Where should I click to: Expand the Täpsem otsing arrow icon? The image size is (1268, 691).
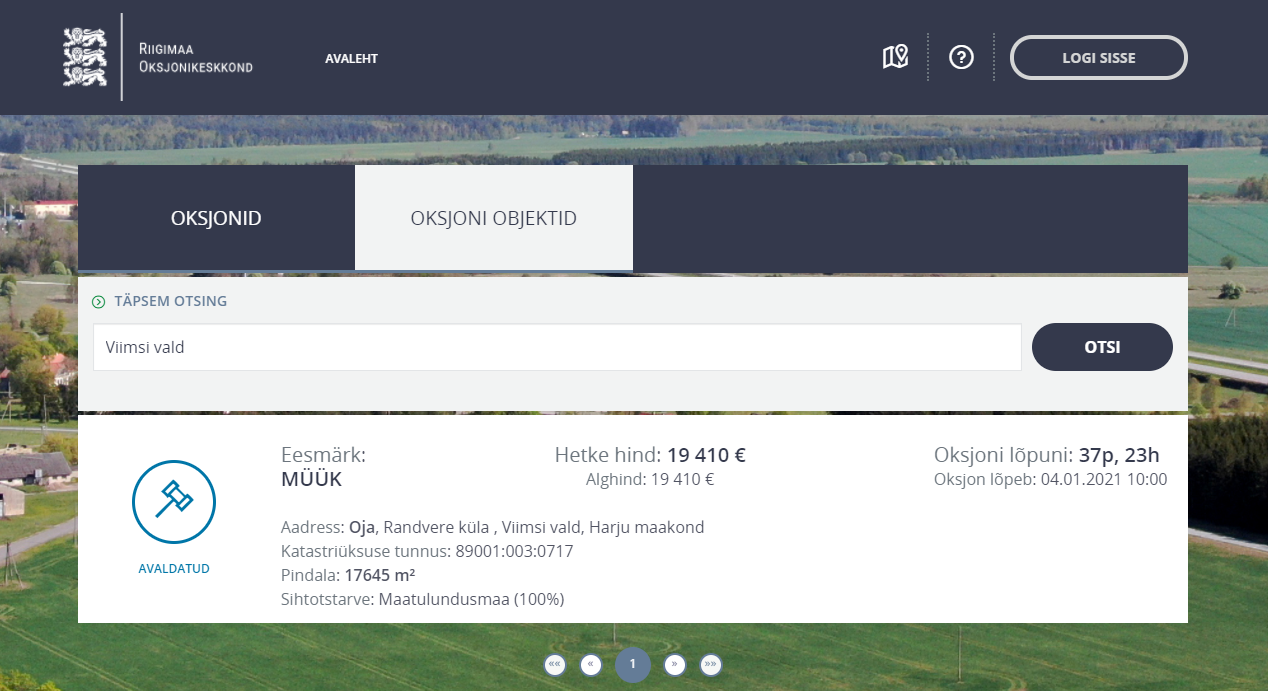98,301
